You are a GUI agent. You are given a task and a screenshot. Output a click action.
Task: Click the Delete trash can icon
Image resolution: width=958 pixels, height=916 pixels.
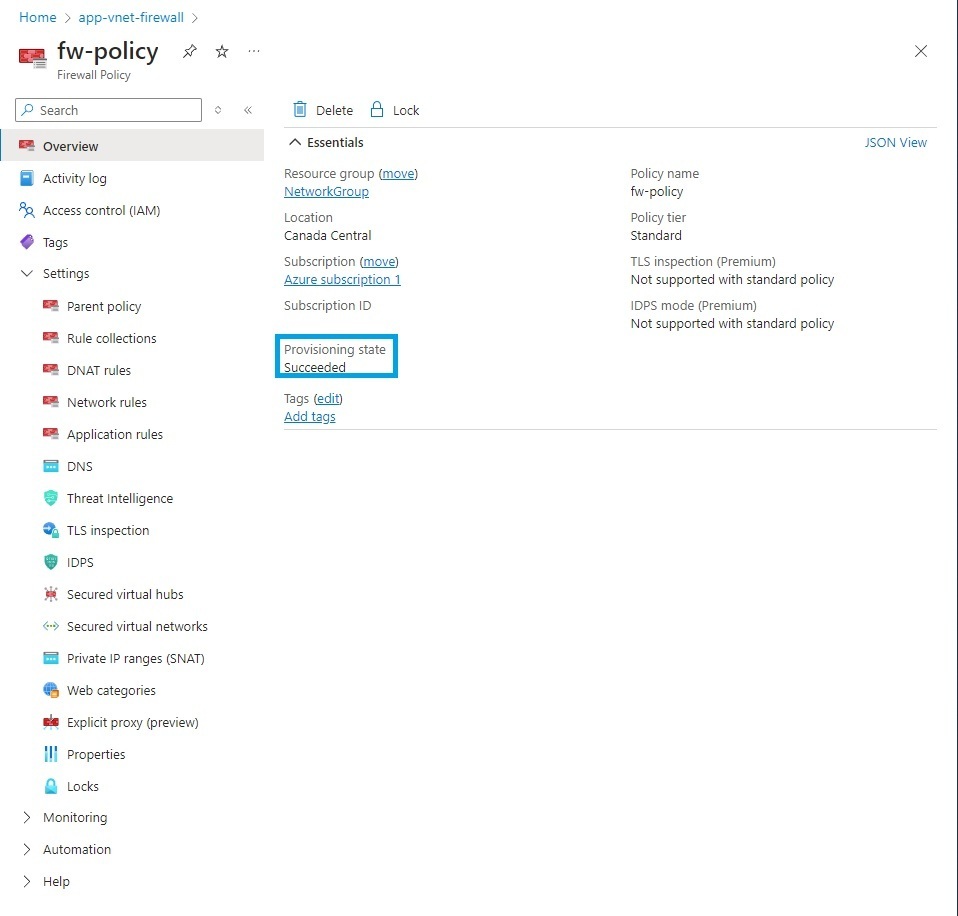click(299, 109)
